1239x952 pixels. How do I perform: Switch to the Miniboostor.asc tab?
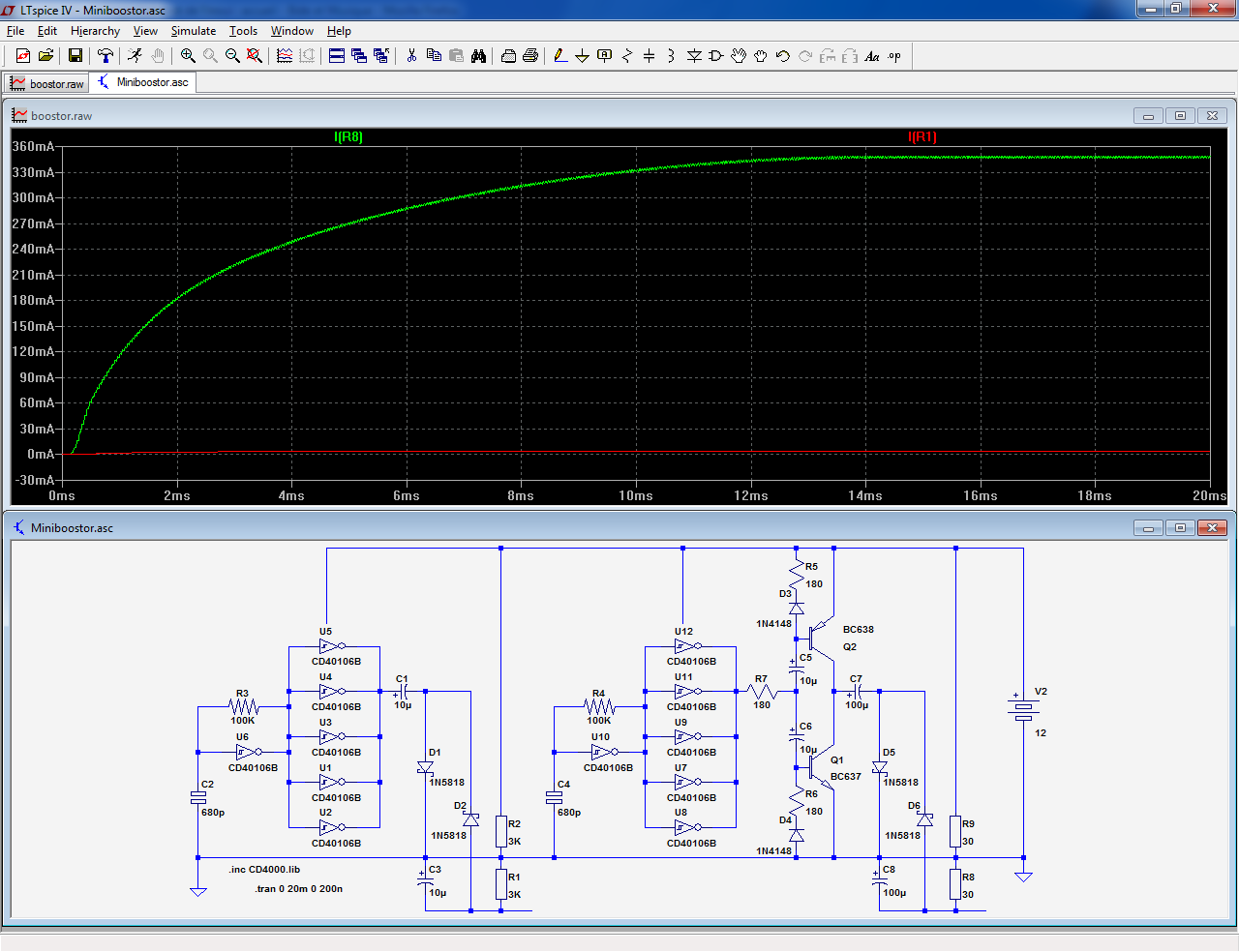143,82
